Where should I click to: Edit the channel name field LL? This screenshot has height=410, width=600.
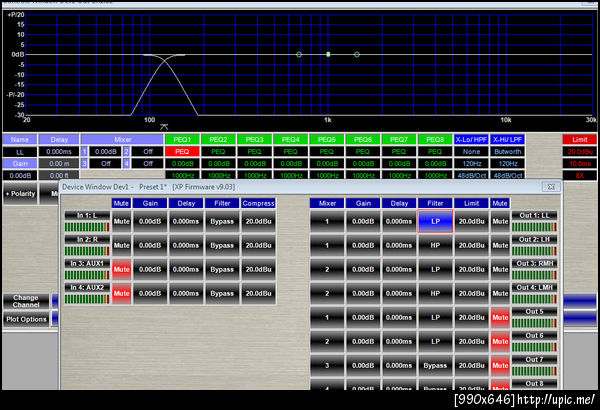tap(20, 152)
